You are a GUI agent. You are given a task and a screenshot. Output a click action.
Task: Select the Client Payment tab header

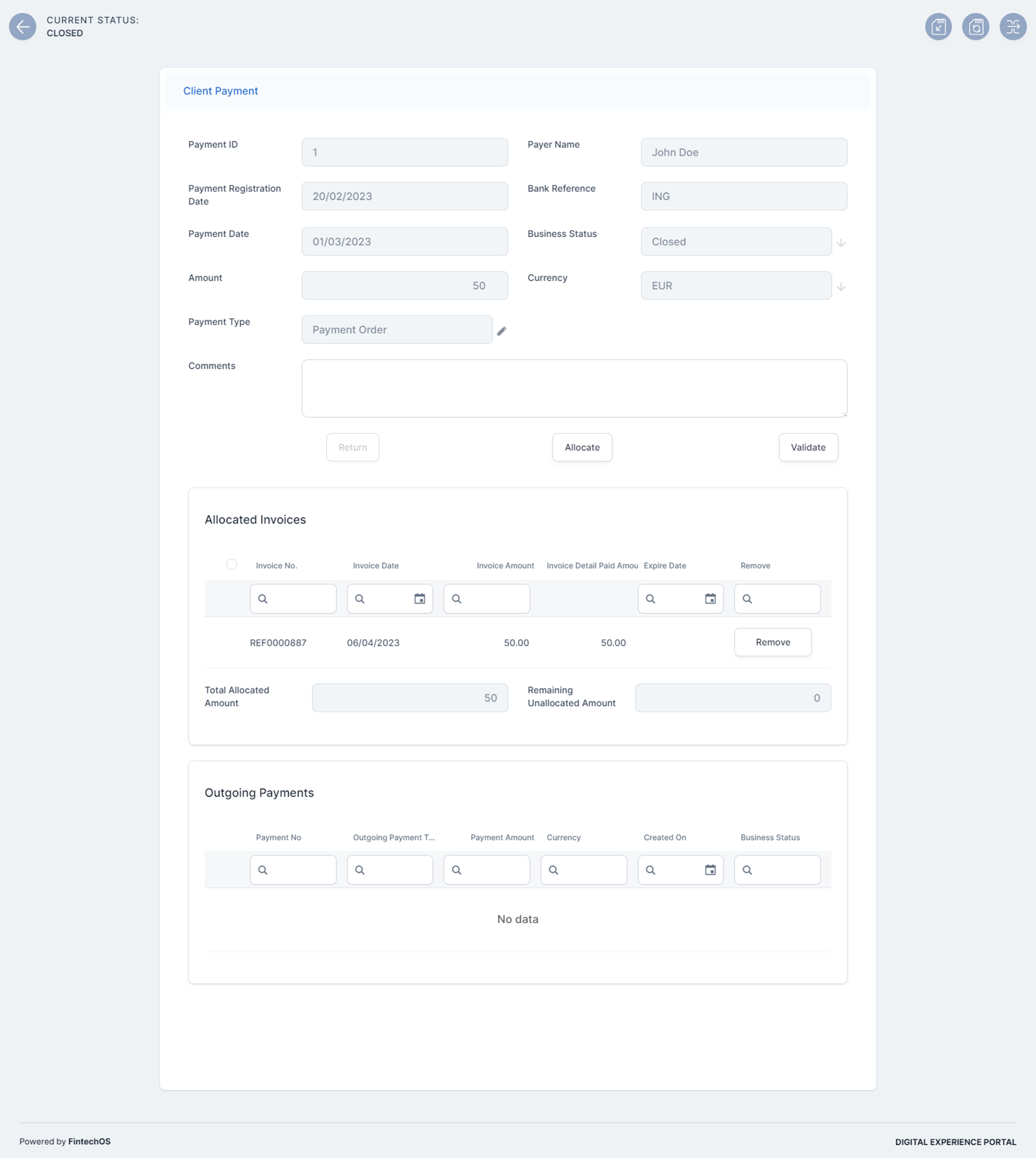click(x=220, y=91)
